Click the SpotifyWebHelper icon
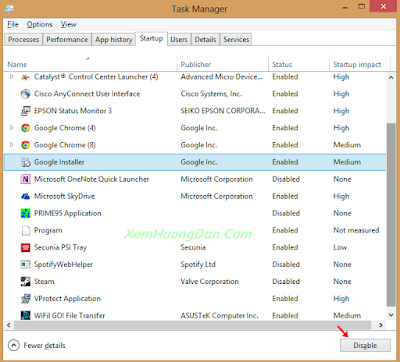Viewport: 400px width, 362px height. [x=25, y=265]
